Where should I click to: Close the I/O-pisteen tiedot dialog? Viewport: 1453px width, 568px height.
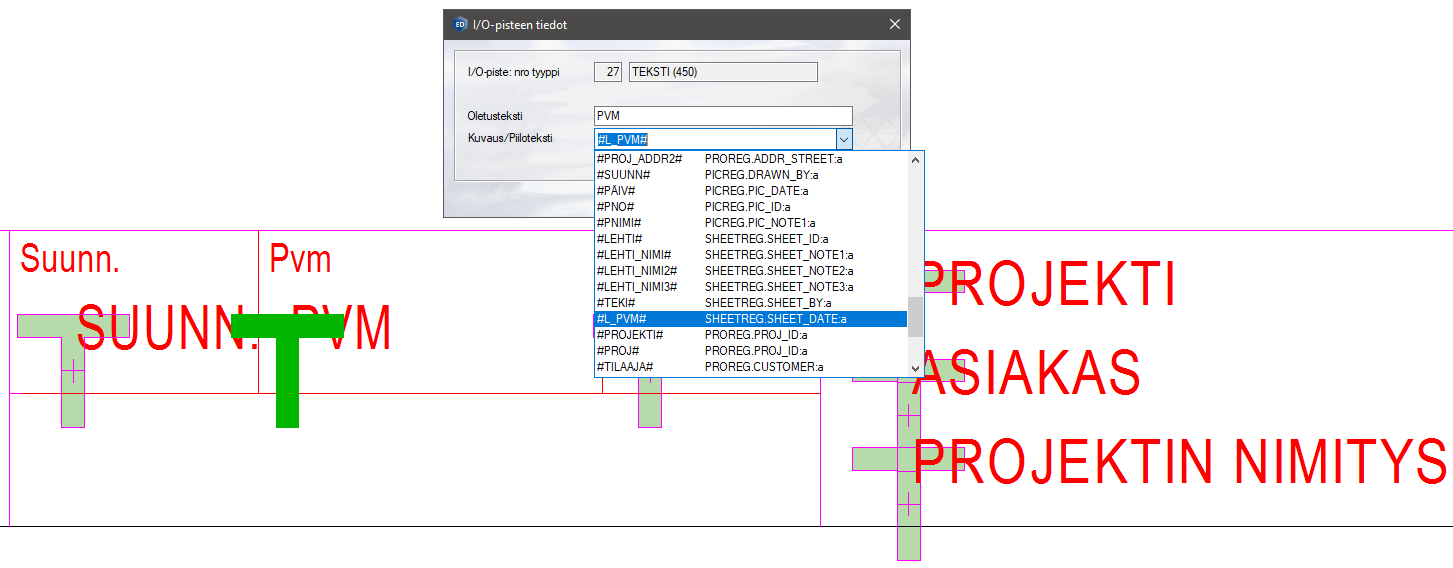click(x=894, y=25)
